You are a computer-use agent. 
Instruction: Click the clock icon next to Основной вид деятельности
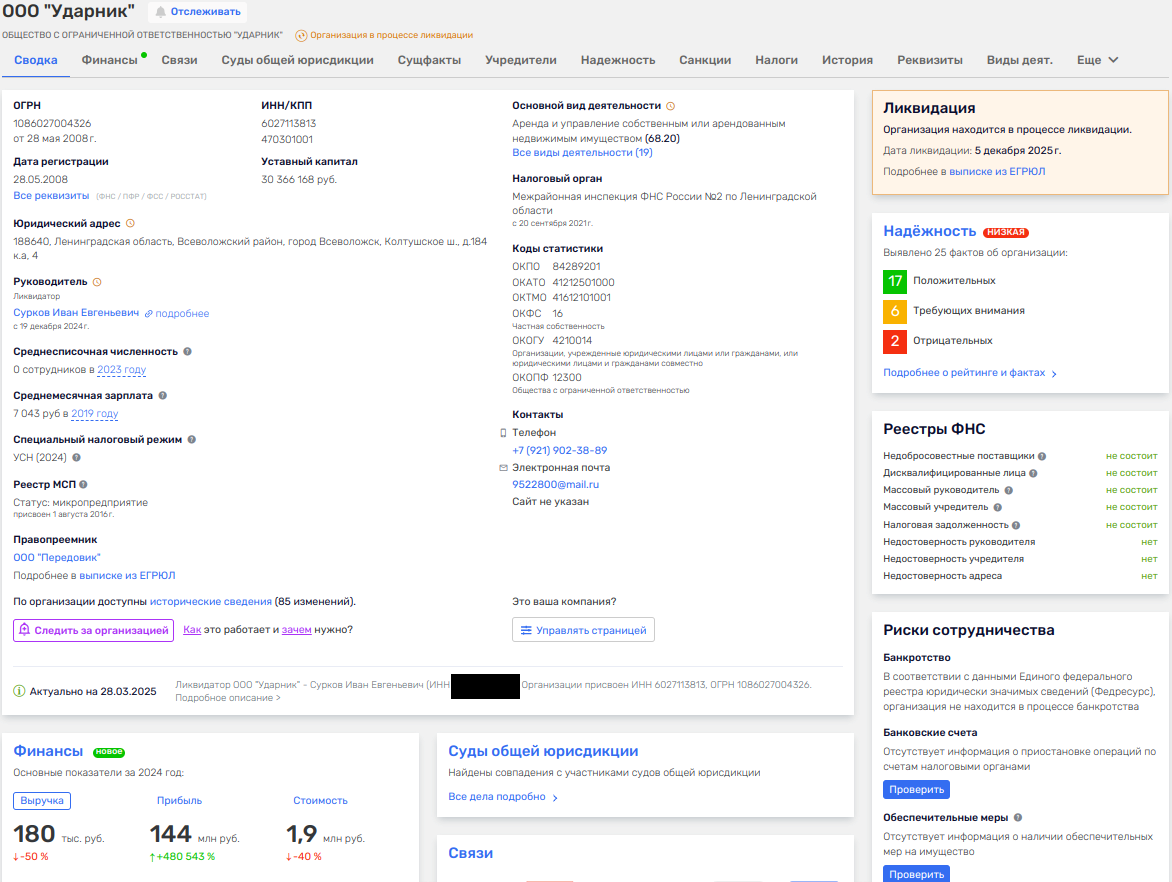point(670,106)
